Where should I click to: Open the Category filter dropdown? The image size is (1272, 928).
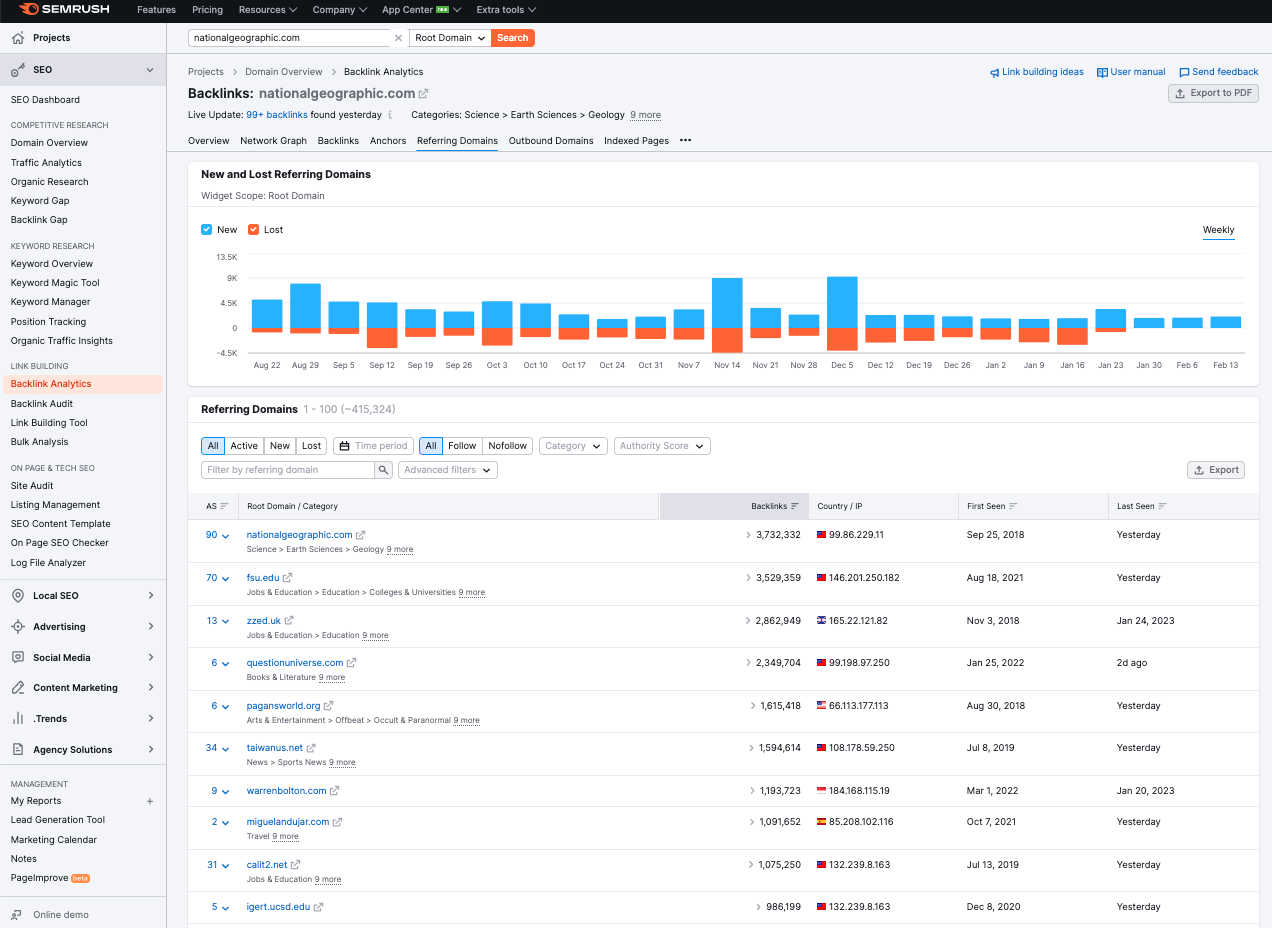pos(573,446)
